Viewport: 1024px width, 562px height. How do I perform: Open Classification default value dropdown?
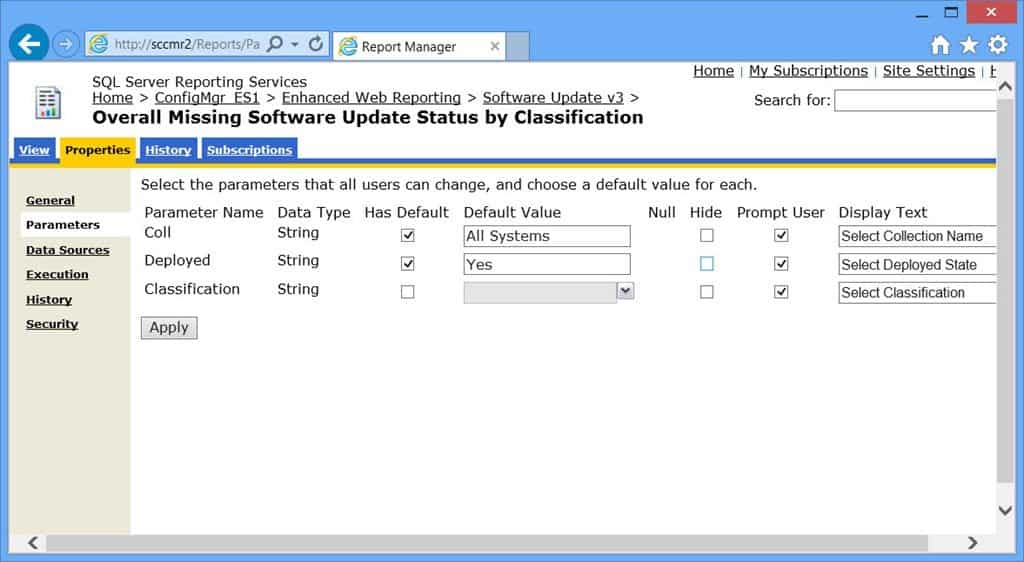pos(626,291)
